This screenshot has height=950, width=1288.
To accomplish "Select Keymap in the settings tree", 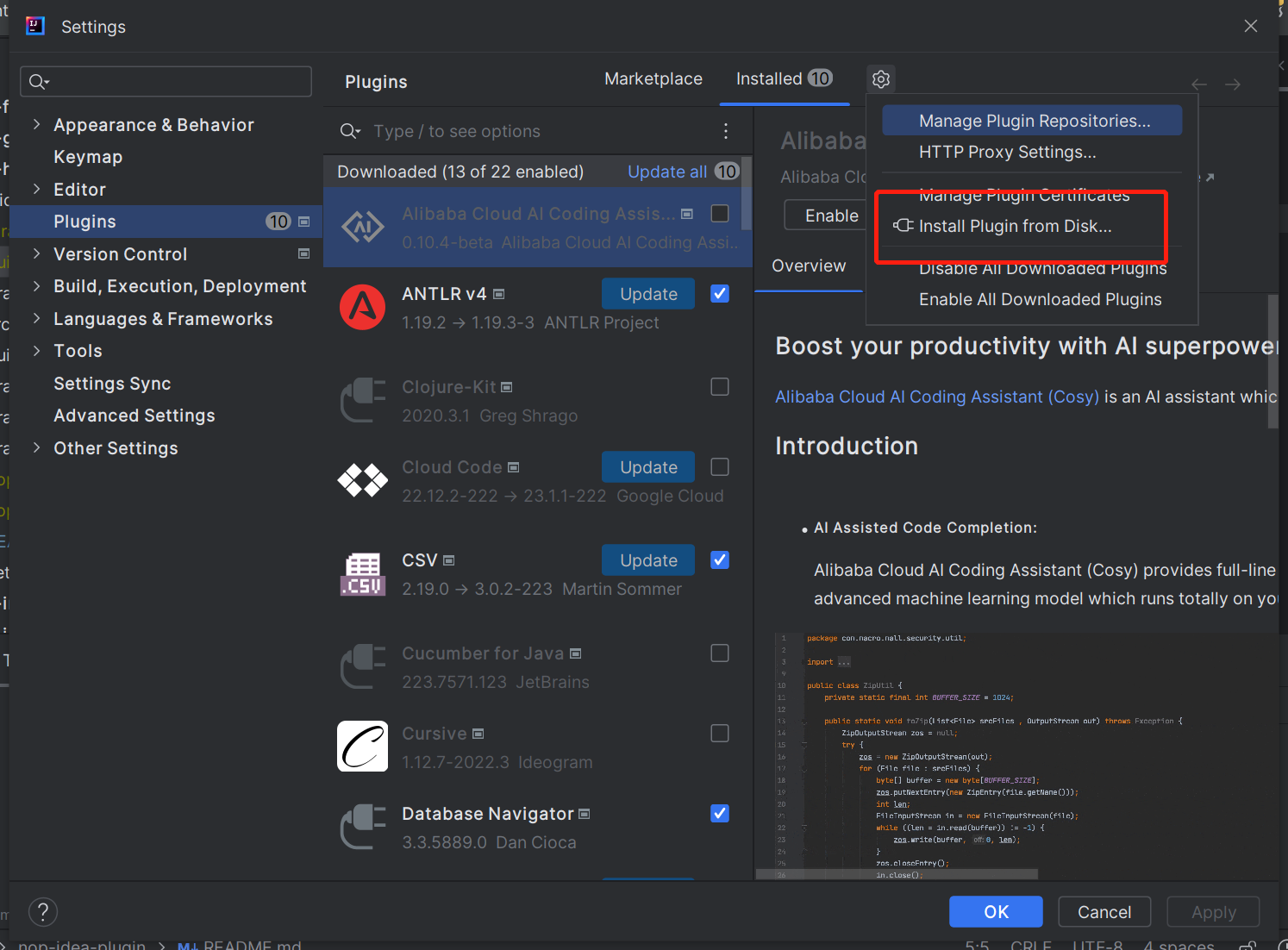I will [x=88, y=157].
